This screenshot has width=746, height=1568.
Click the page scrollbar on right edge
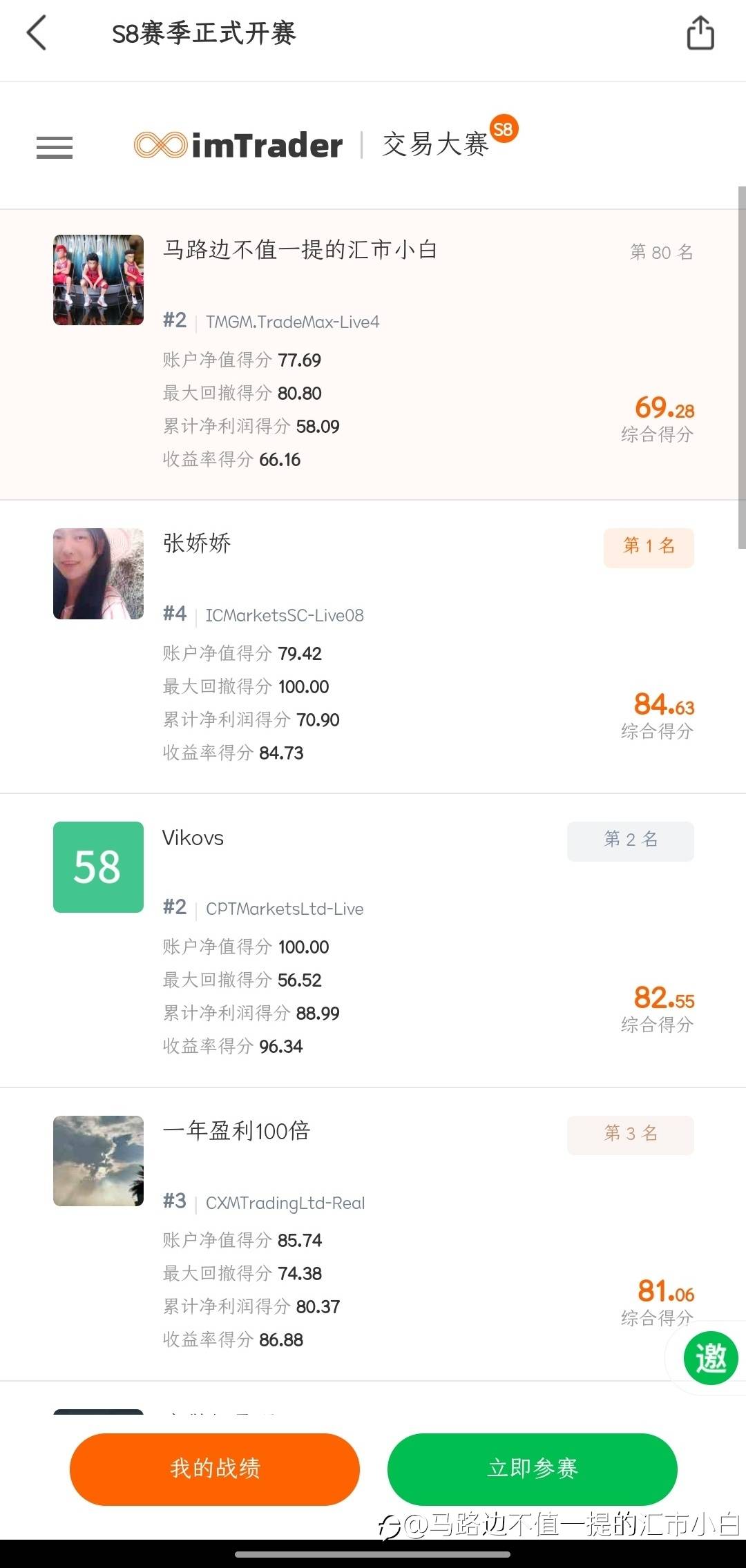tap(742, 366)
